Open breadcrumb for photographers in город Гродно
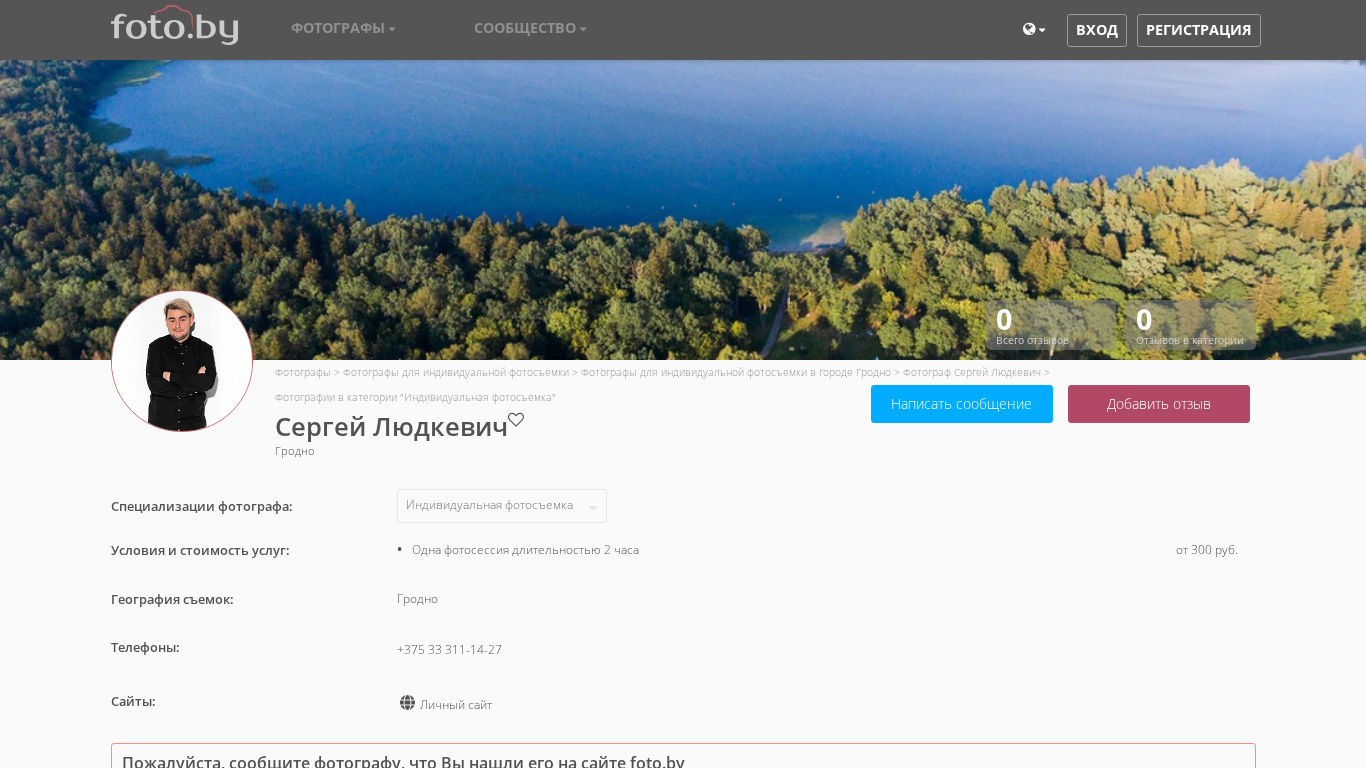Screen dimensions: 1366x768 pyautogui.click(x=736, y=372)
